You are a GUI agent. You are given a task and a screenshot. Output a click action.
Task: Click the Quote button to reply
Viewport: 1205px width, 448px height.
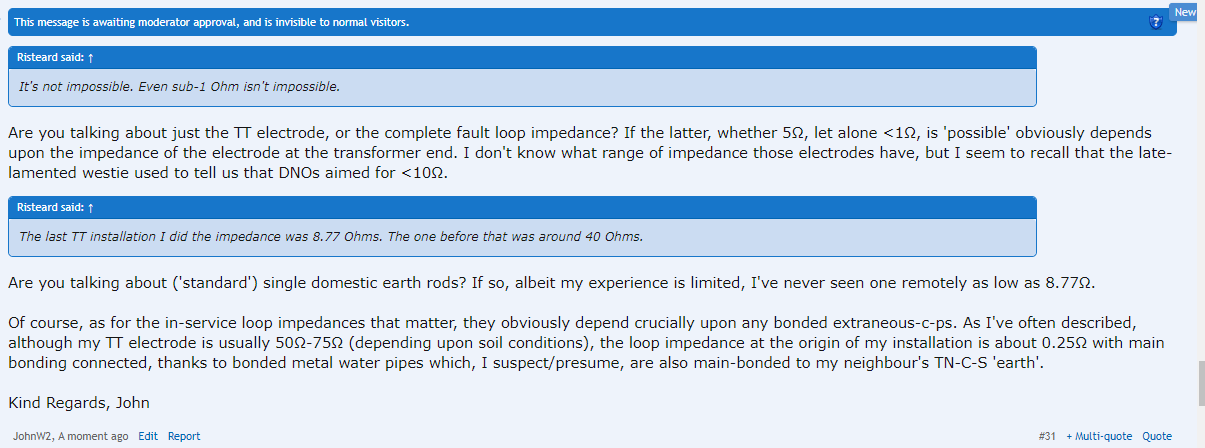point(1157,436)
